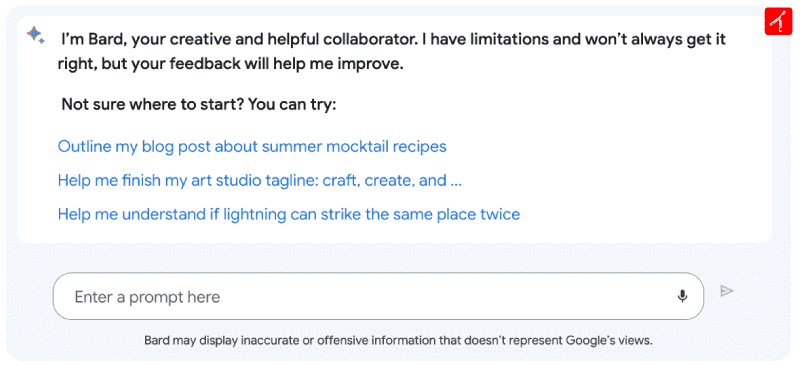
Task: Focus the 'Enter a prompt here' field
Action: pyautogui.click(x=378, y=297)
